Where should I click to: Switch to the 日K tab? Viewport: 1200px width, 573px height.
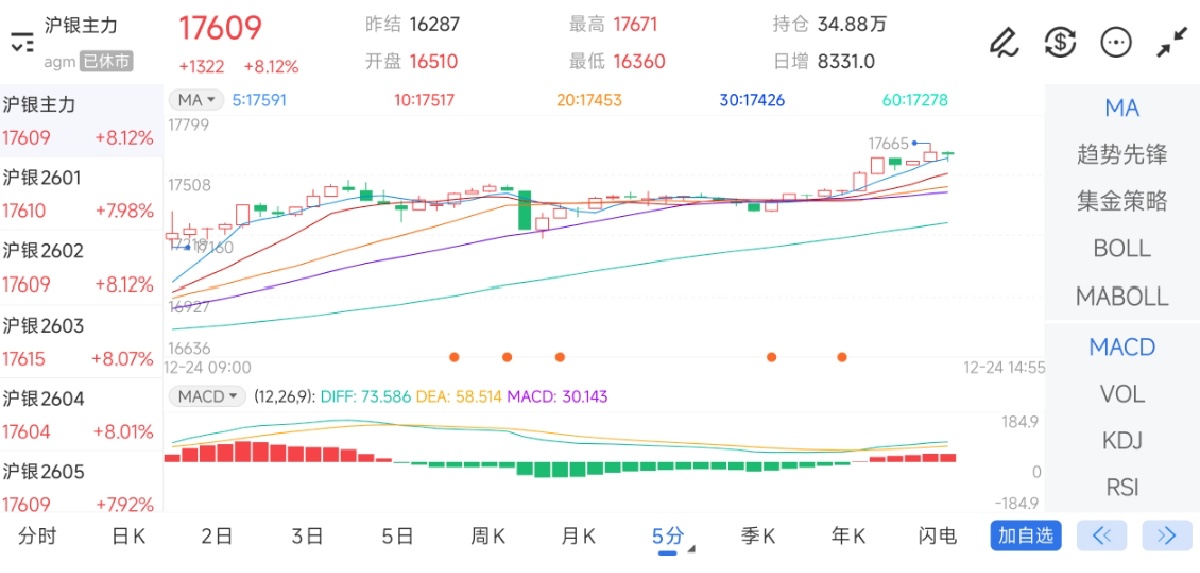[x=128, y=536]
